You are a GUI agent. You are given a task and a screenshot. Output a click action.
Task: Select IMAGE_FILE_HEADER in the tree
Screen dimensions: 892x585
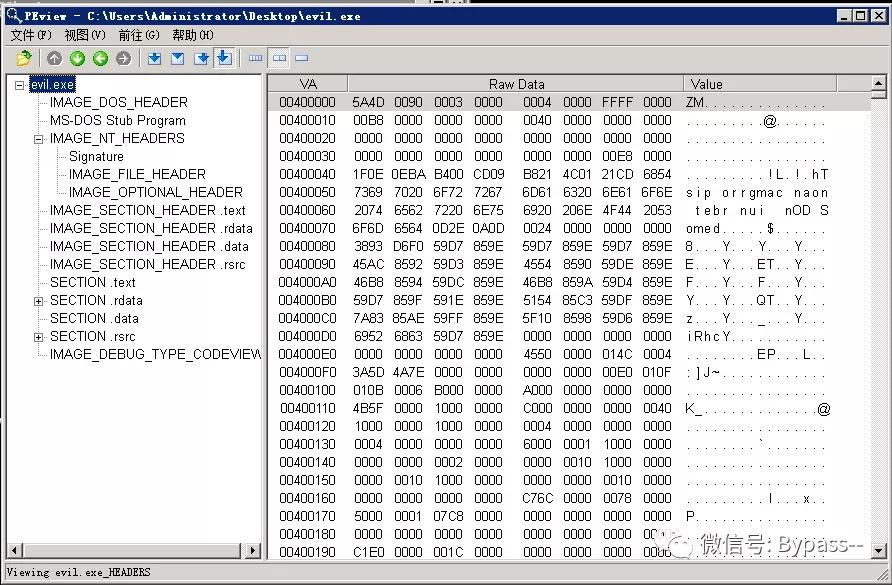pyautogui.click(x=137, y=174)
